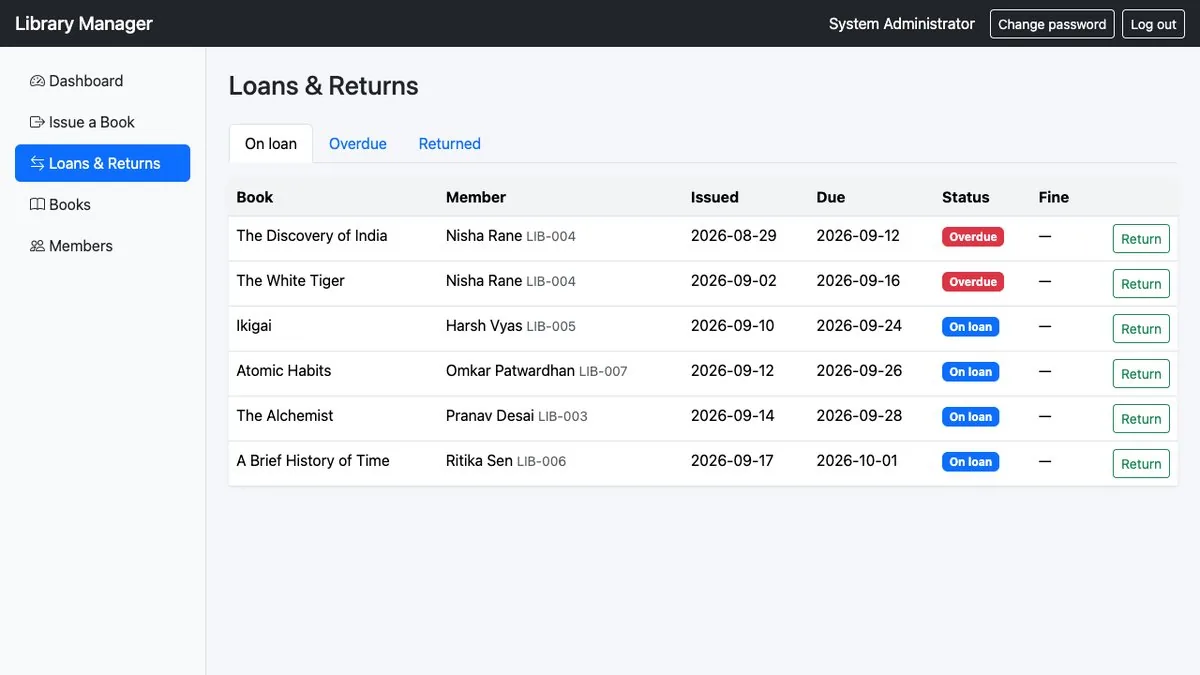This screenshot has width=1200, height=675.
Task: Return the Ikigai loan
Action: 1141,329
